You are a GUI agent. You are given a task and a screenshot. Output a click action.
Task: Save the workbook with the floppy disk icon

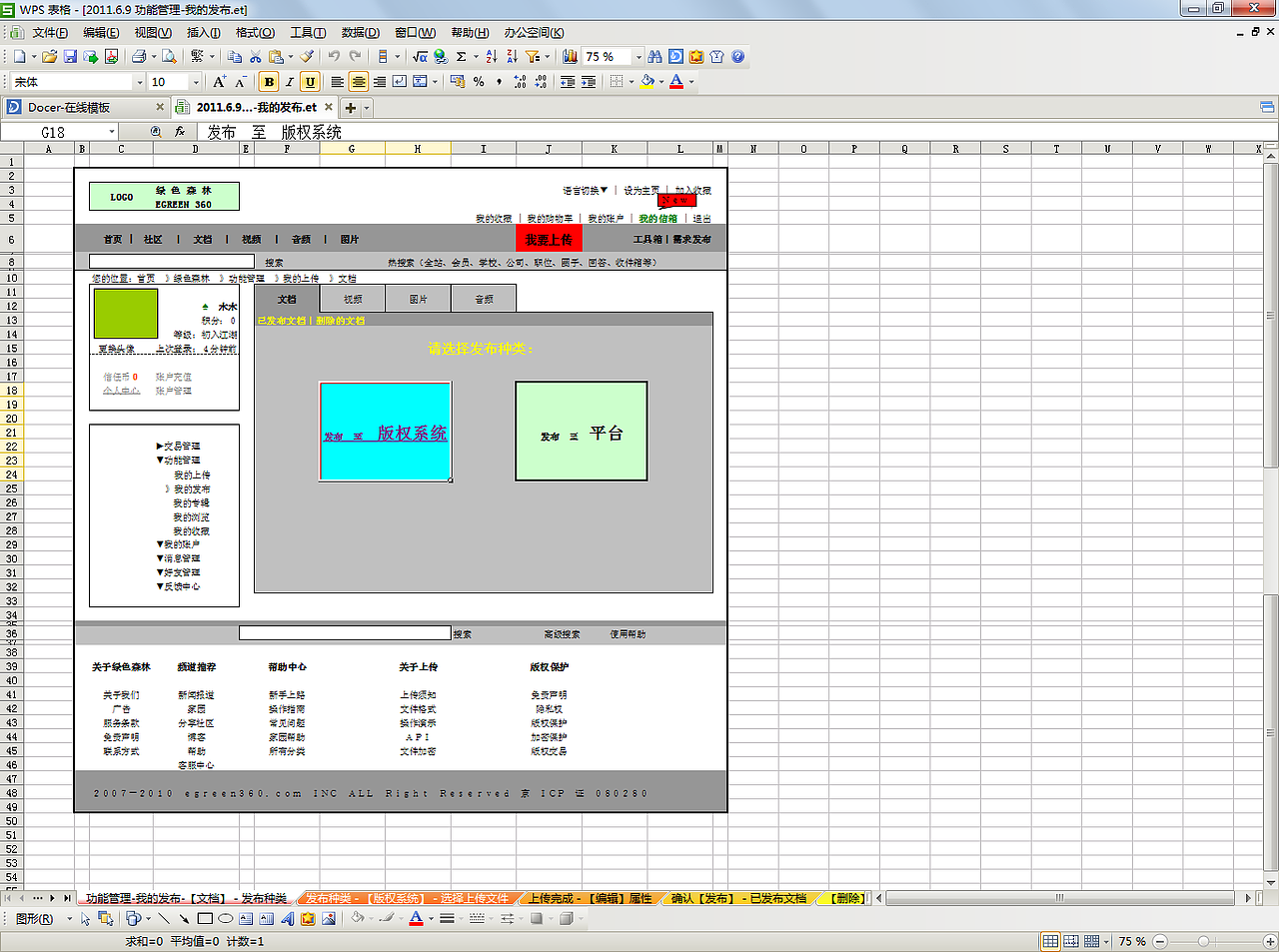click(70, 57)
